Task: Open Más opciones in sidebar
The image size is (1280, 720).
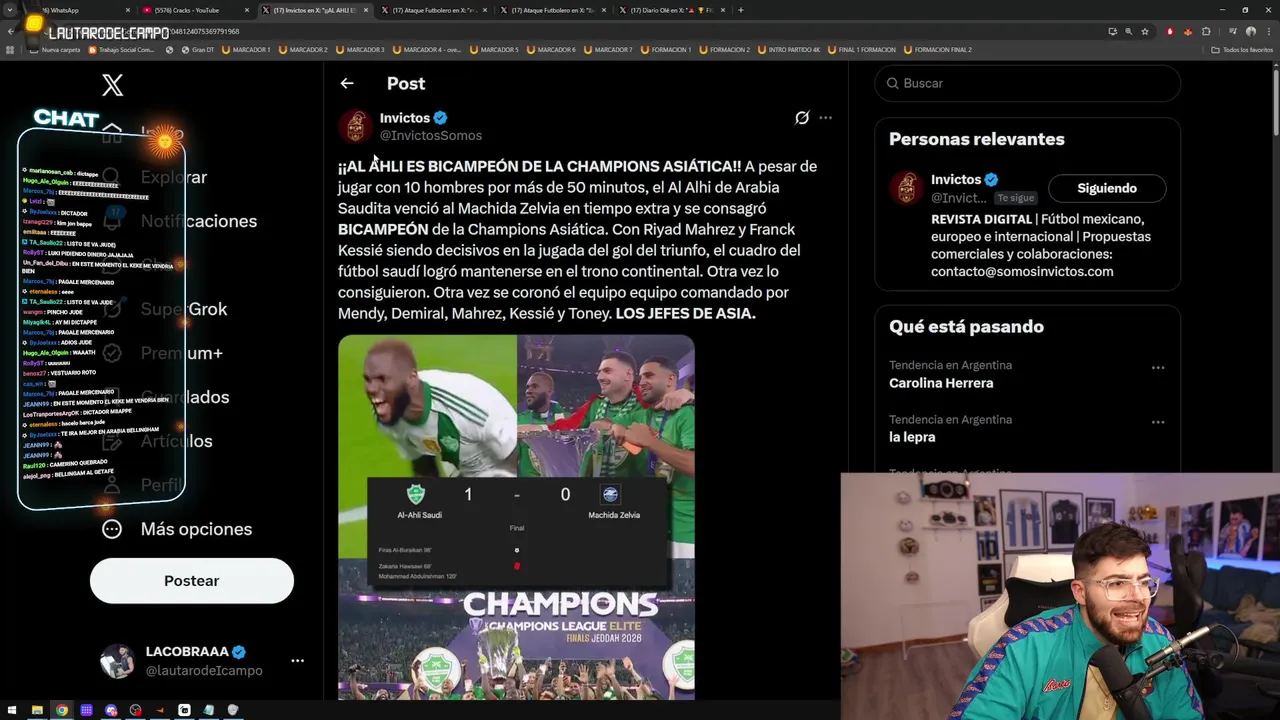Action: (177, 529)
